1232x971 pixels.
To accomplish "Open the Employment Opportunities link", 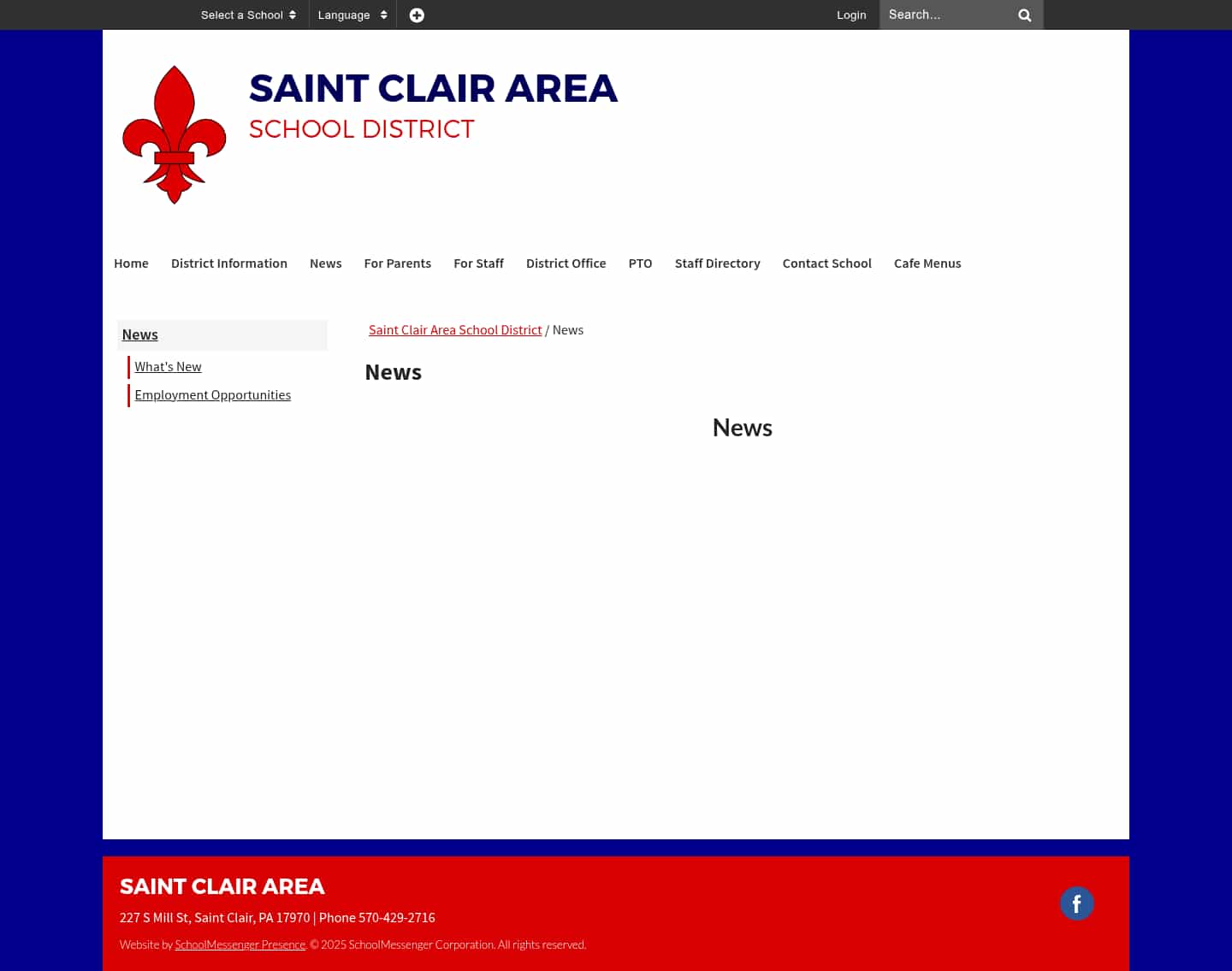I will point(212,394).
